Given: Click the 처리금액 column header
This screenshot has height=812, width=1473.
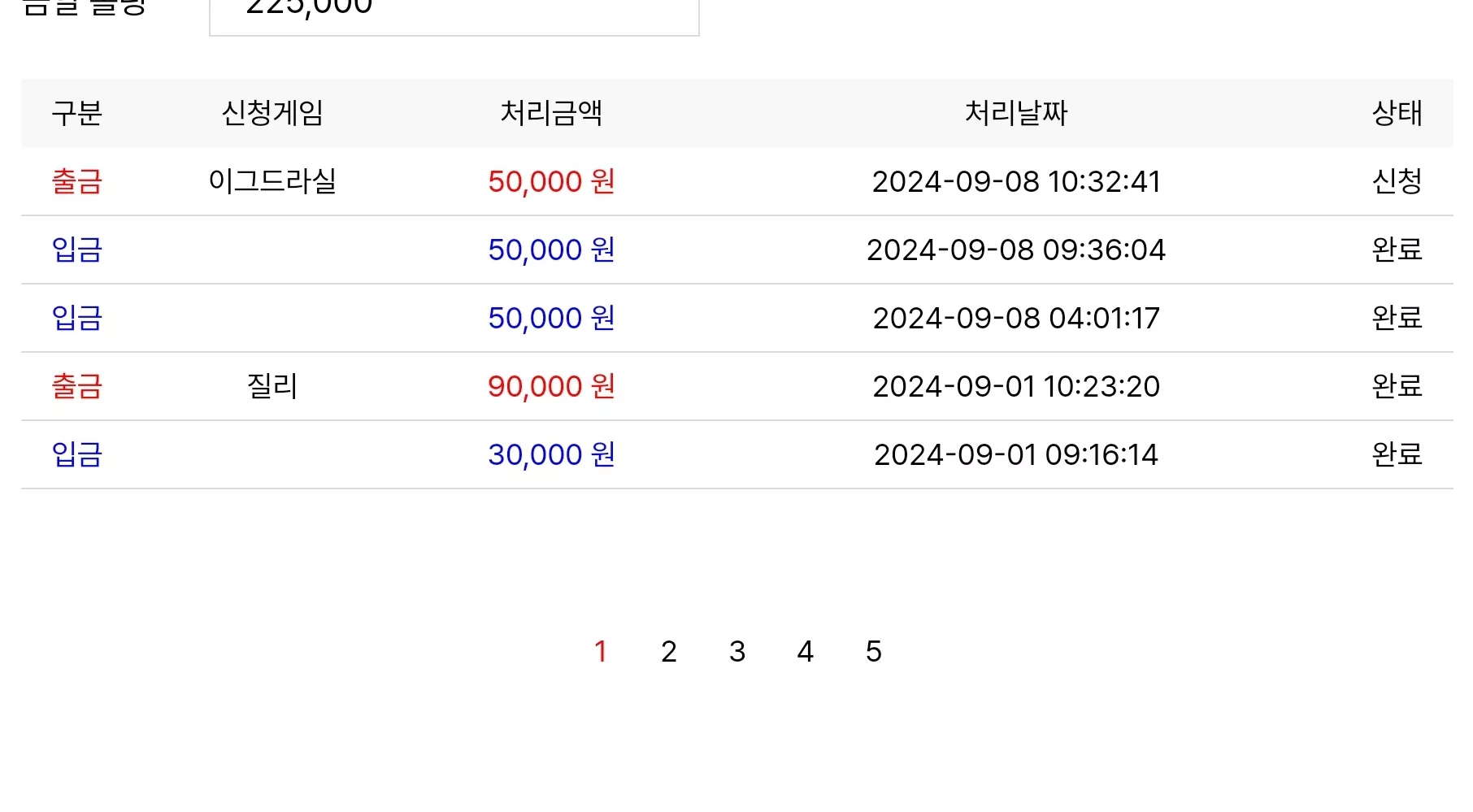Looking at the screenshot, I should click(x=551, y=113).
